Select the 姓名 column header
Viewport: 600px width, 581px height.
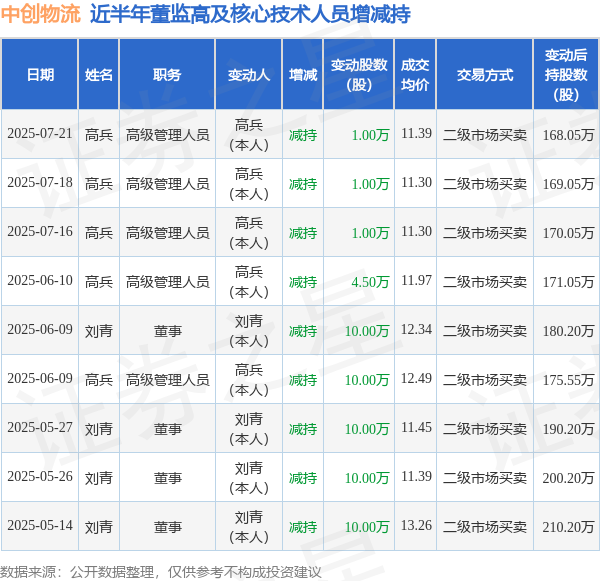pos(99,75)
